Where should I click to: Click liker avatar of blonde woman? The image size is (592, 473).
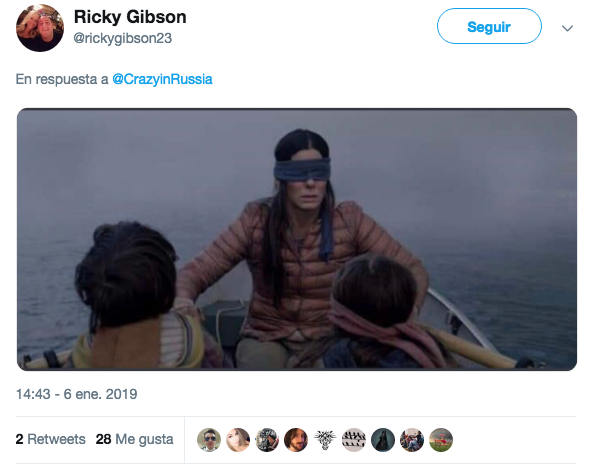pyautogui.click(x=238, y=440)
